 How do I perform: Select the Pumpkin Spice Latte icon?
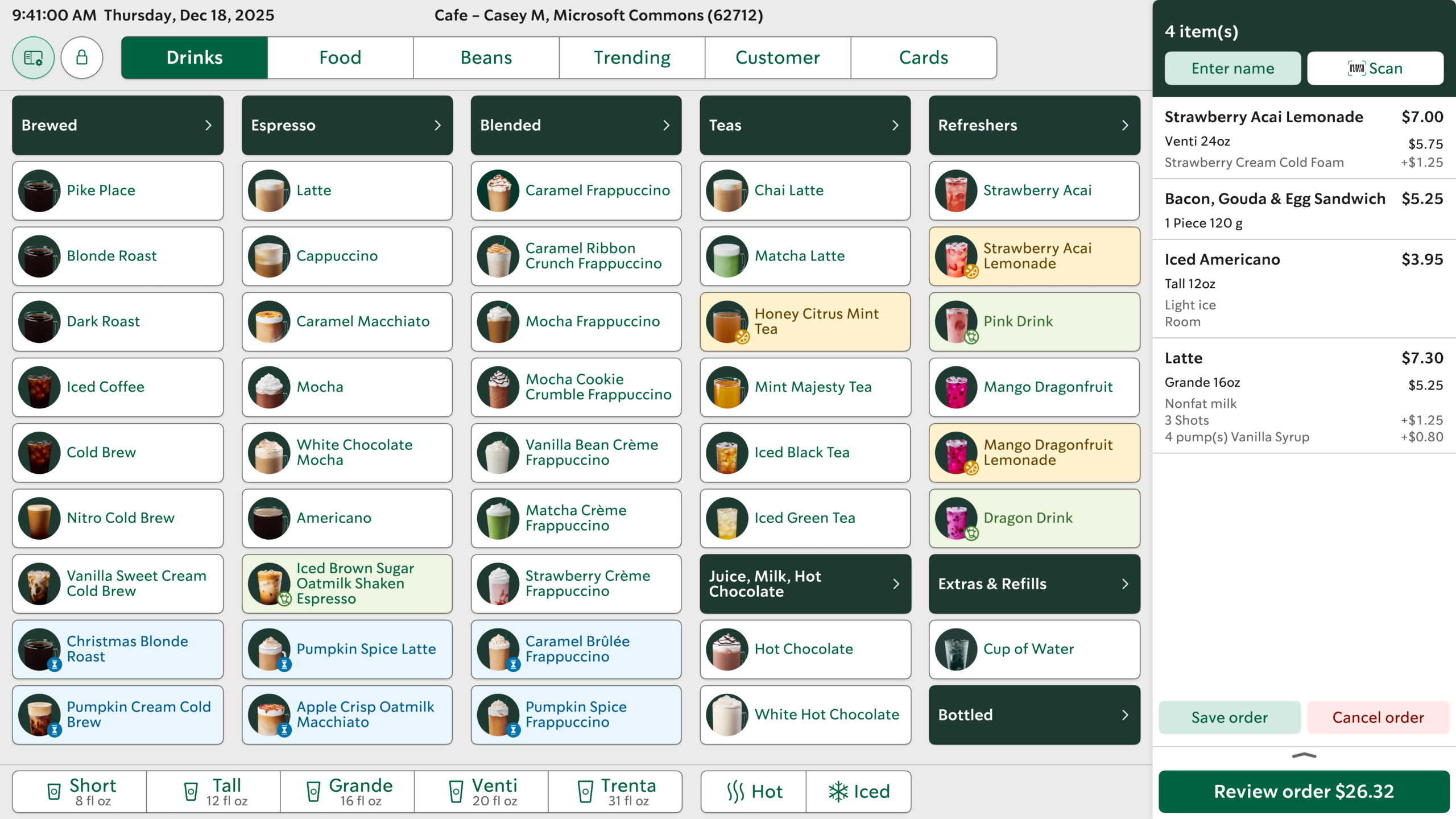point(269,650)
